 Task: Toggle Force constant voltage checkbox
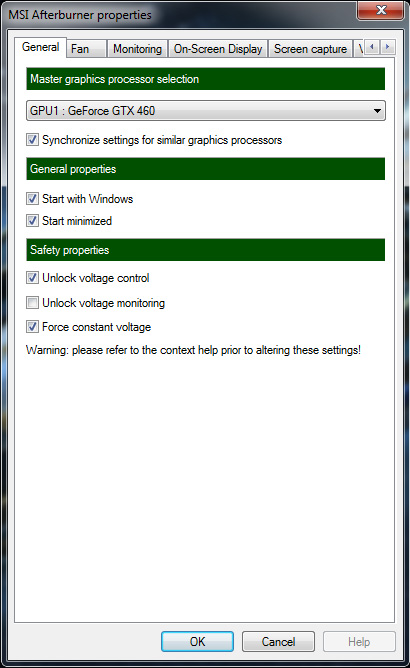[32, 327]
